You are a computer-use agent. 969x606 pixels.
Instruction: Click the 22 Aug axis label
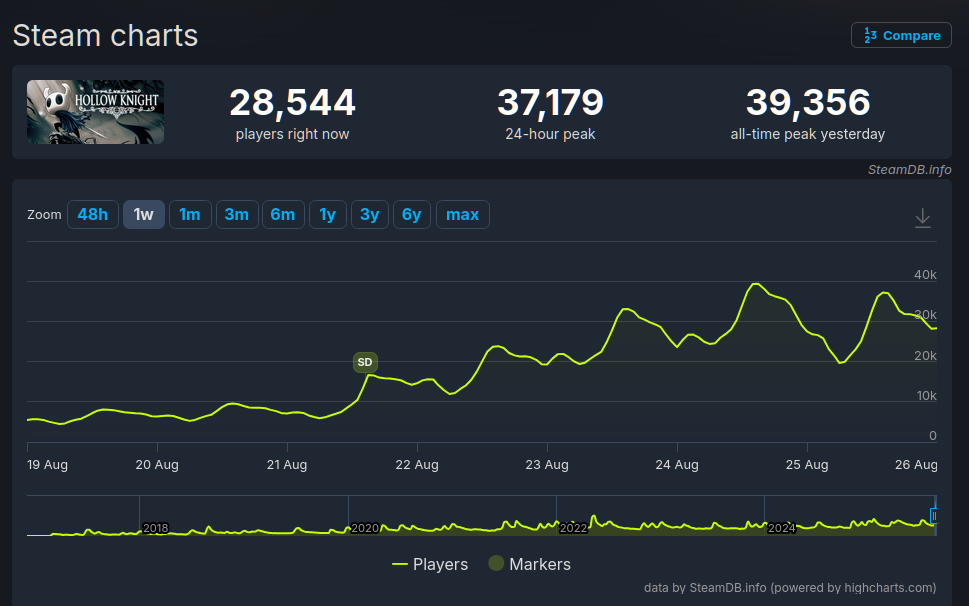417,465
